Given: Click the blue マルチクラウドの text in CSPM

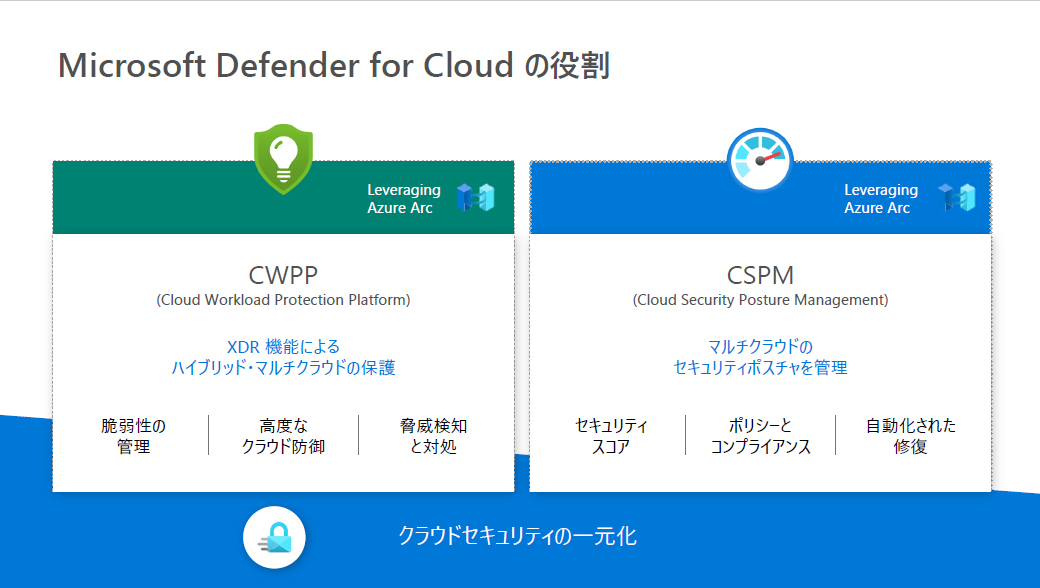Looking at the screenshot, I should (x=760, y=347).
